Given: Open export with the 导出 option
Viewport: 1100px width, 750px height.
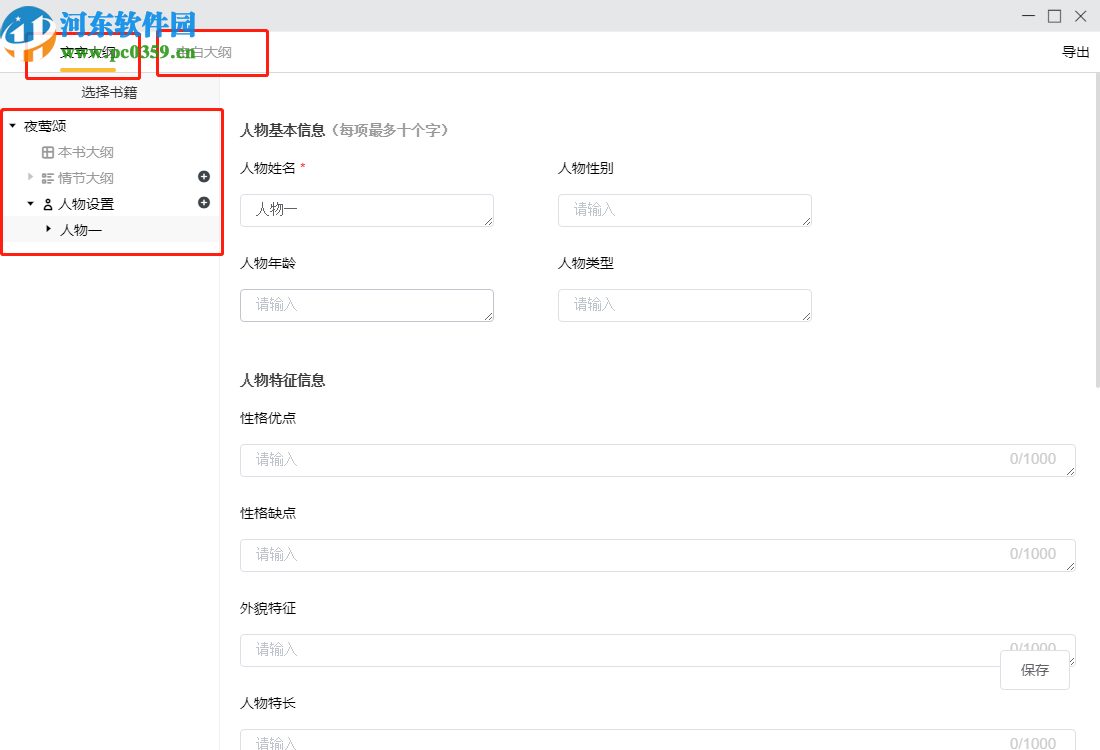Looking at the screenshot, I should (x=1076, y=52).
